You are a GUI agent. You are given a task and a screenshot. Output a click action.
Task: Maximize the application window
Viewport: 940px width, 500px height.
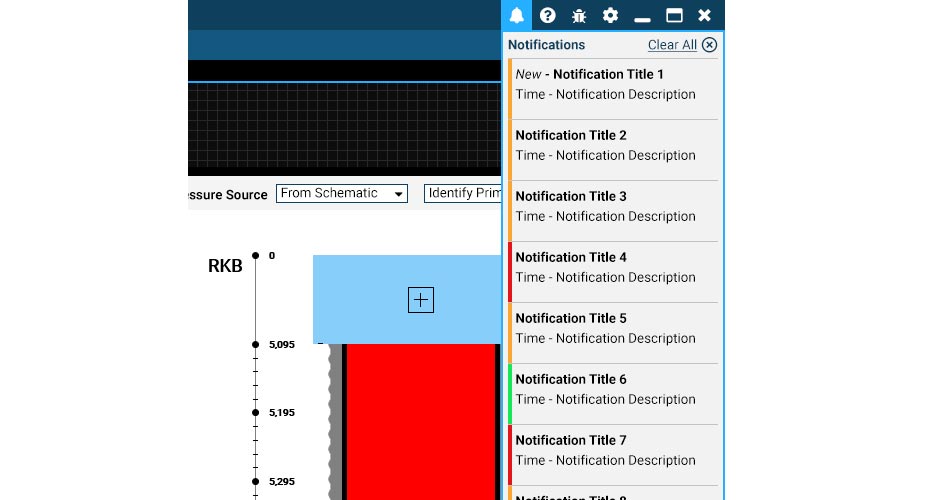(x=674, y=15)
